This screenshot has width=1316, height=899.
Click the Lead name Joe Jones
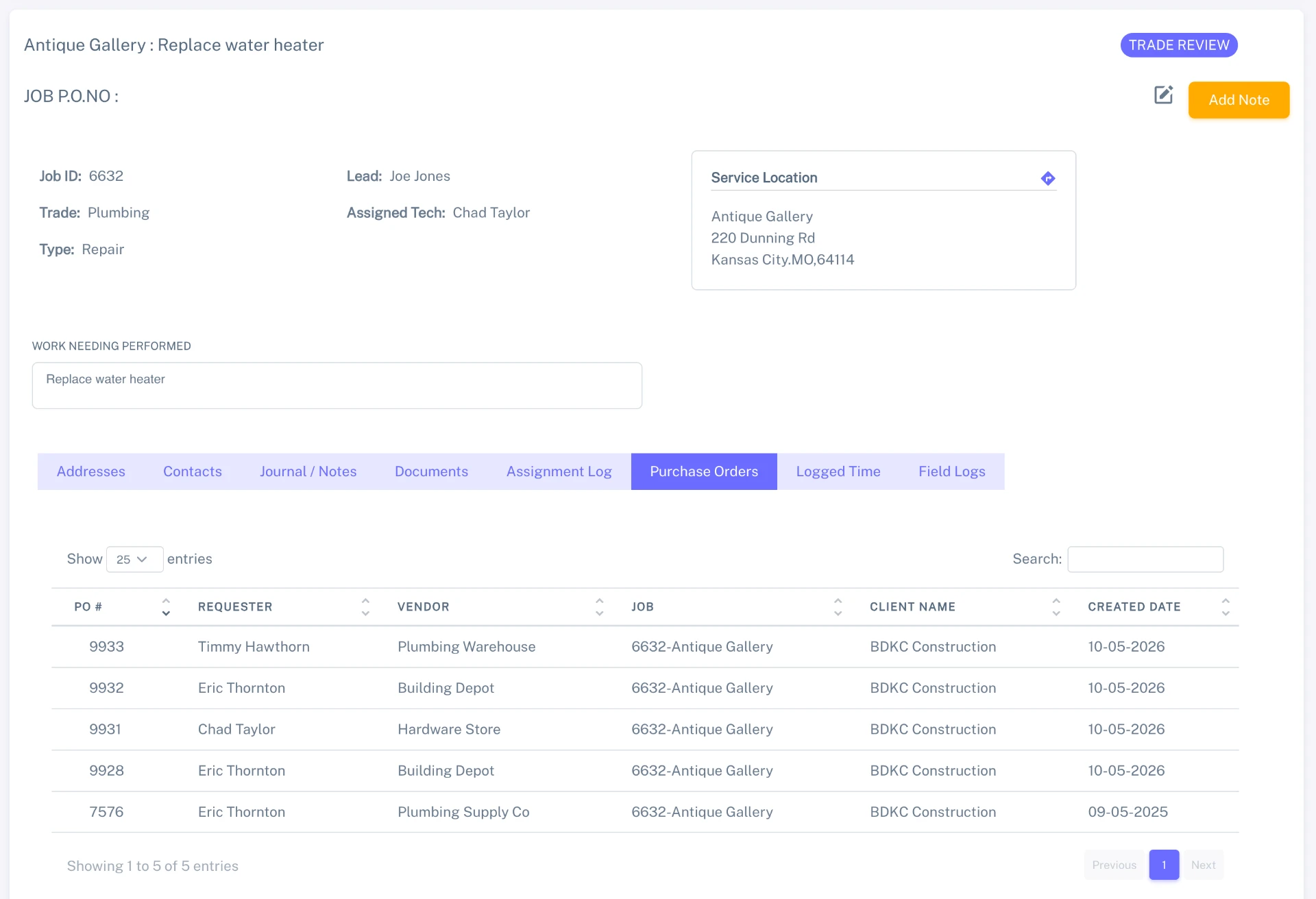tap(419, 176)
